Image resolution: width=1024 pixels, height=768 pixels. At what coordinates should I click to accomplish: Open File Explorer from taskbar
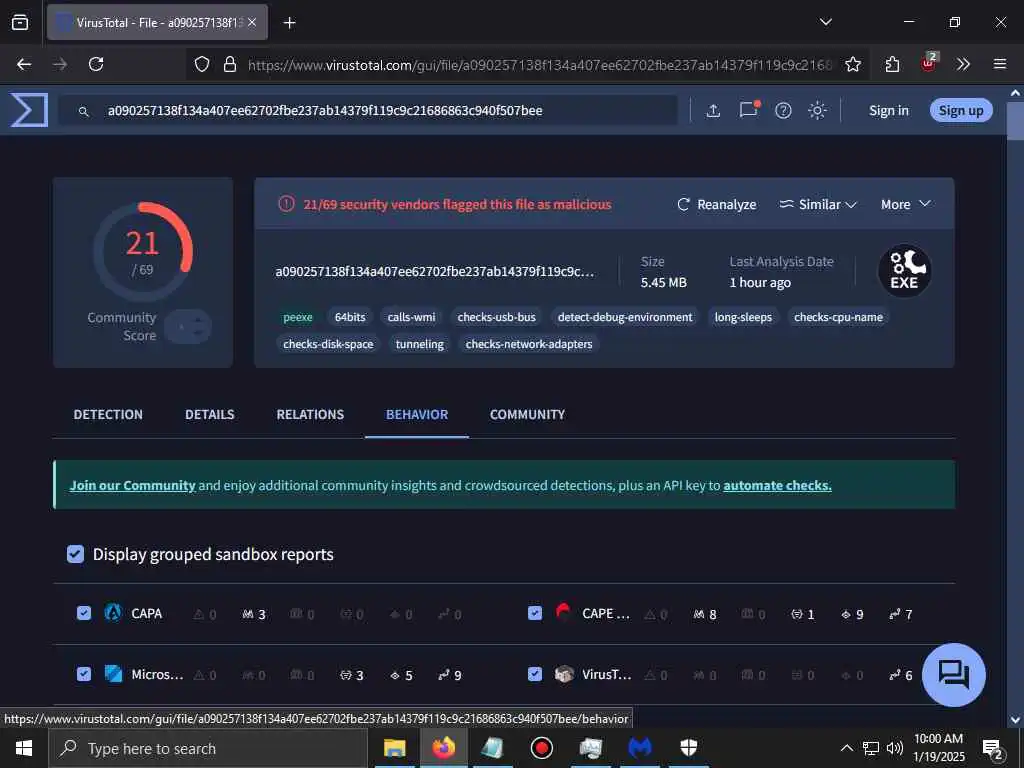394,748
